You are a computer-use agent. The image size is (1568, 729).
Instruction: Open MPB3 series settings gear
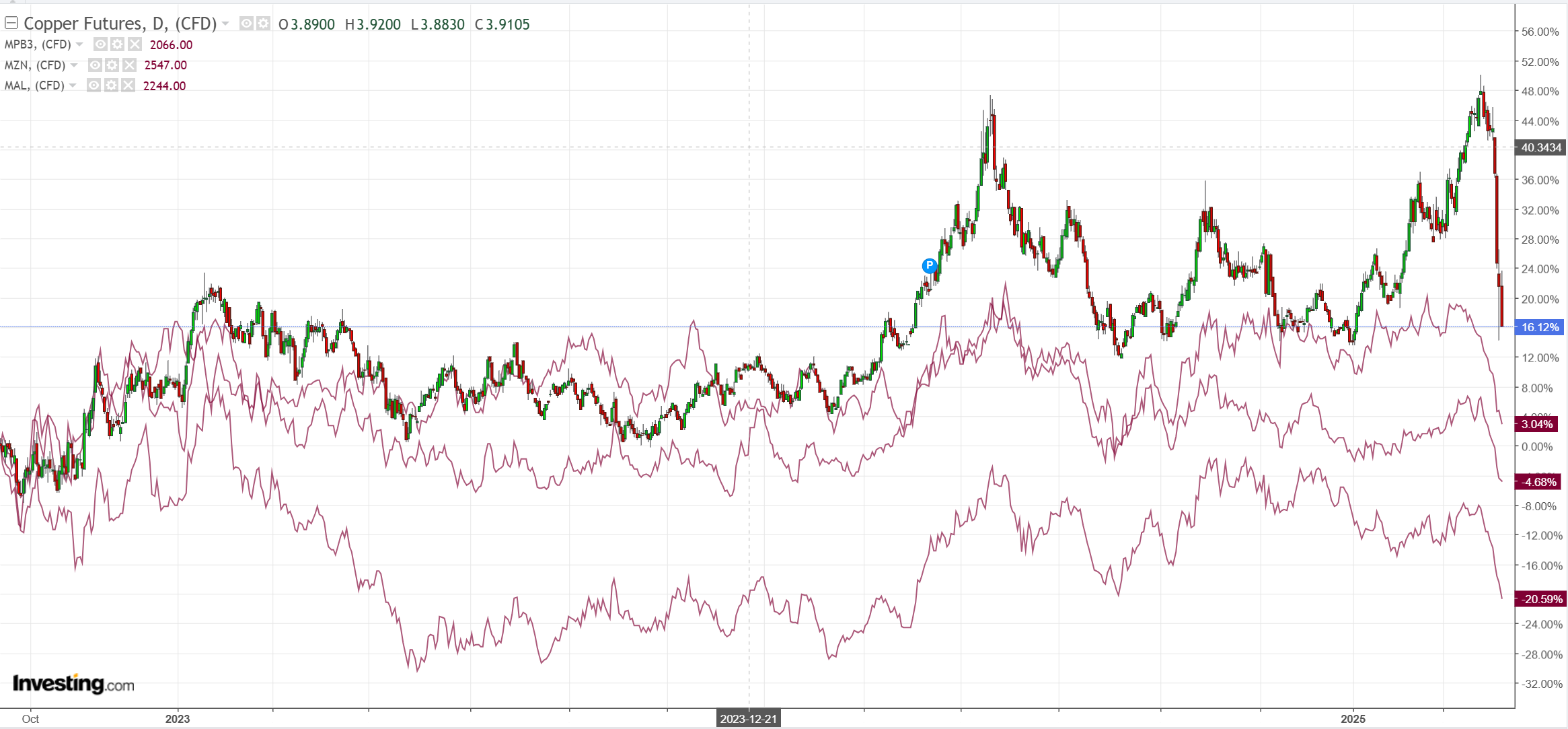coord(118,44)
